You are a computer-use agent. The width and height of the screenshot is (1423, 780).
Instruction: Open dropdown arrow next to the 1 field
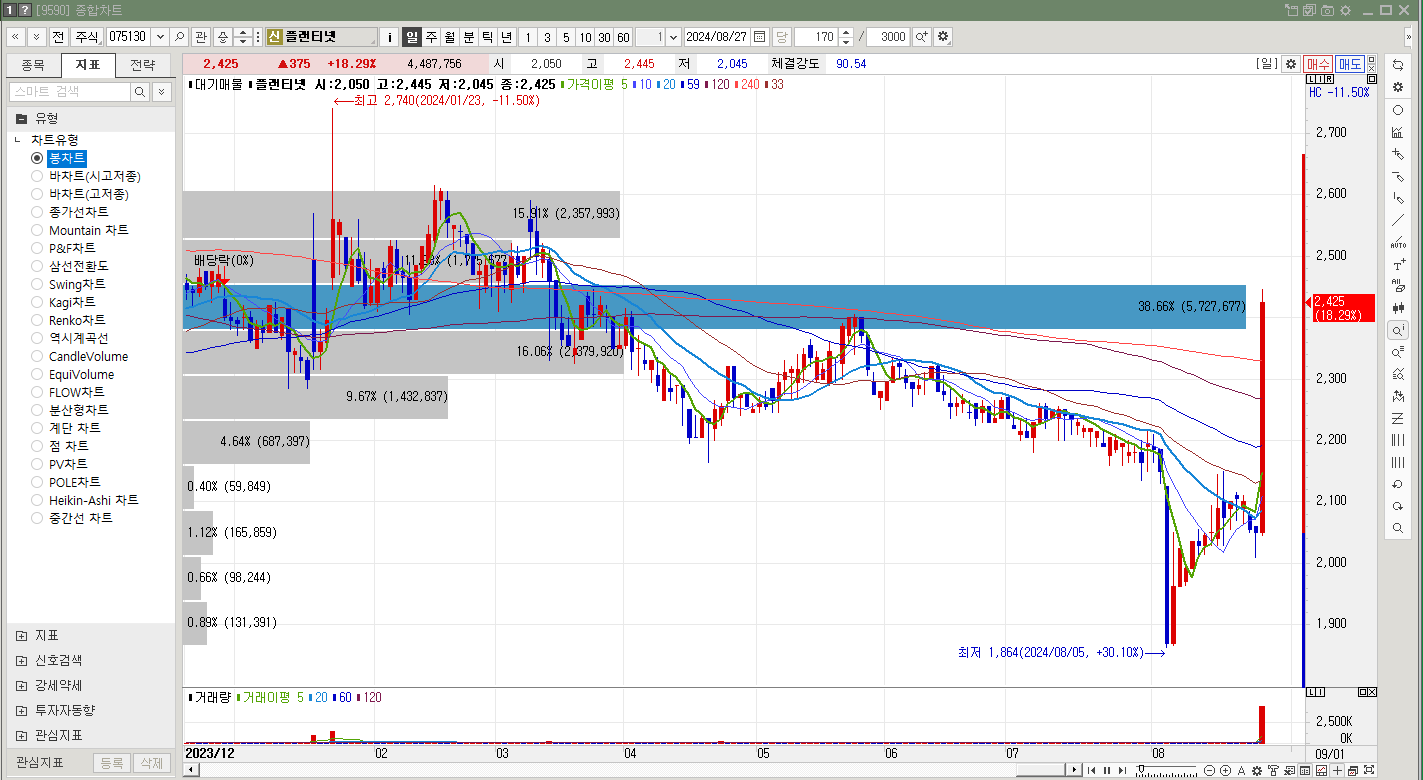coord(673,37)
